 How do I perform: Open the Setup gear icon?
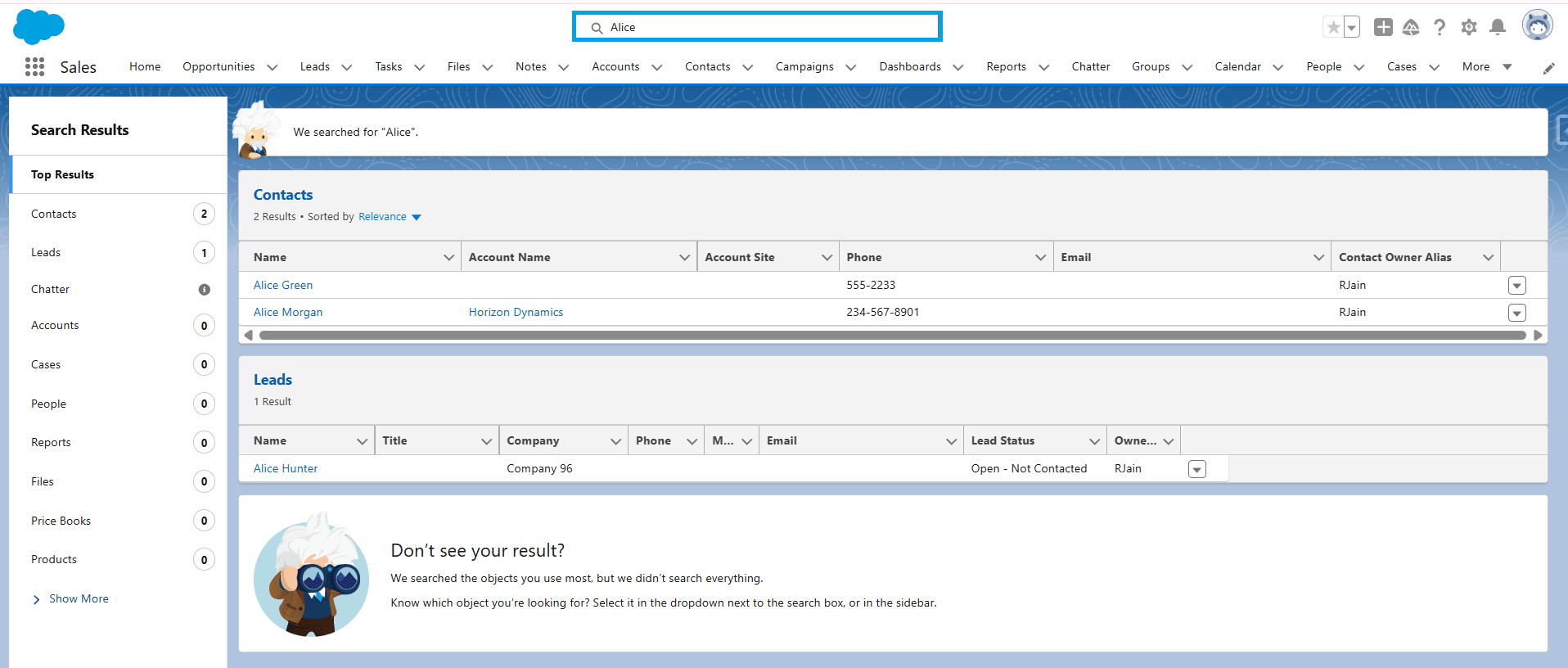pos(1469,27)
